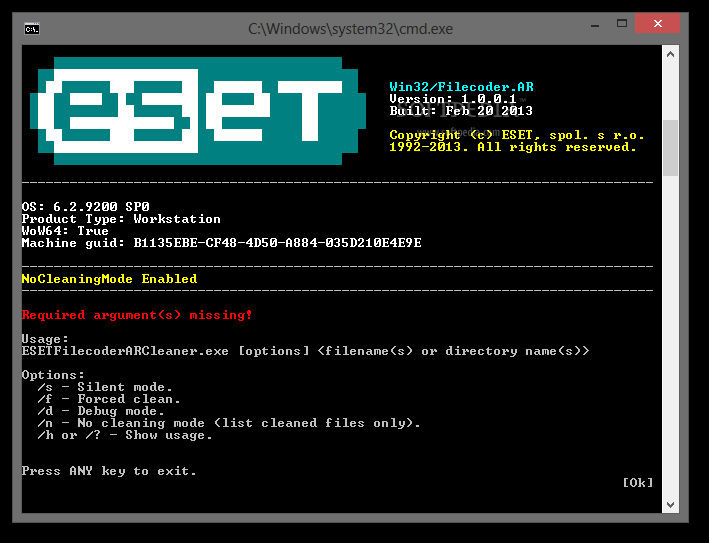Click the Copyright (c) ESET, spol. s r.o. line

pyautogui.click(x=517, y=135)
